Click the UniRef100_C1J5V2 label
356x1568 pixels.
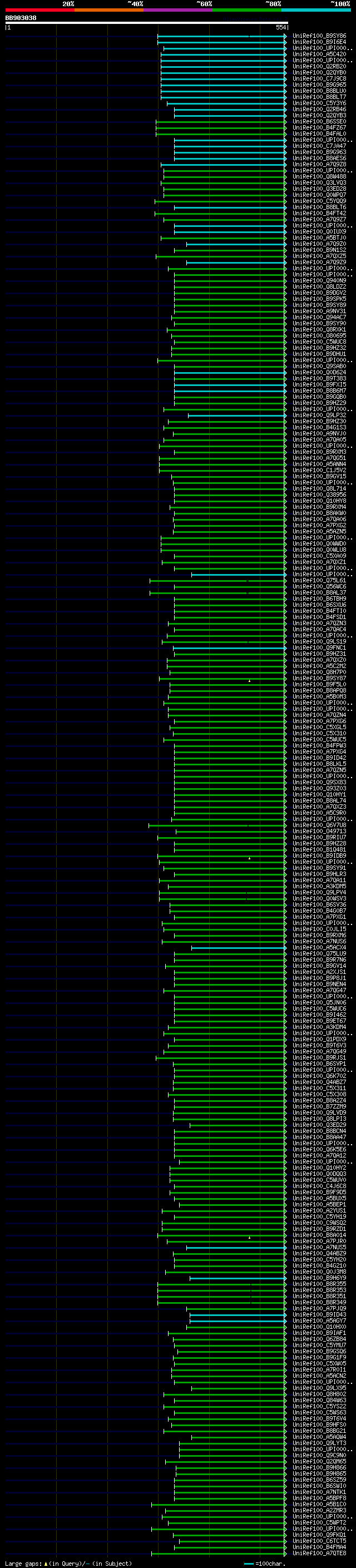click(x=319, y=470)
